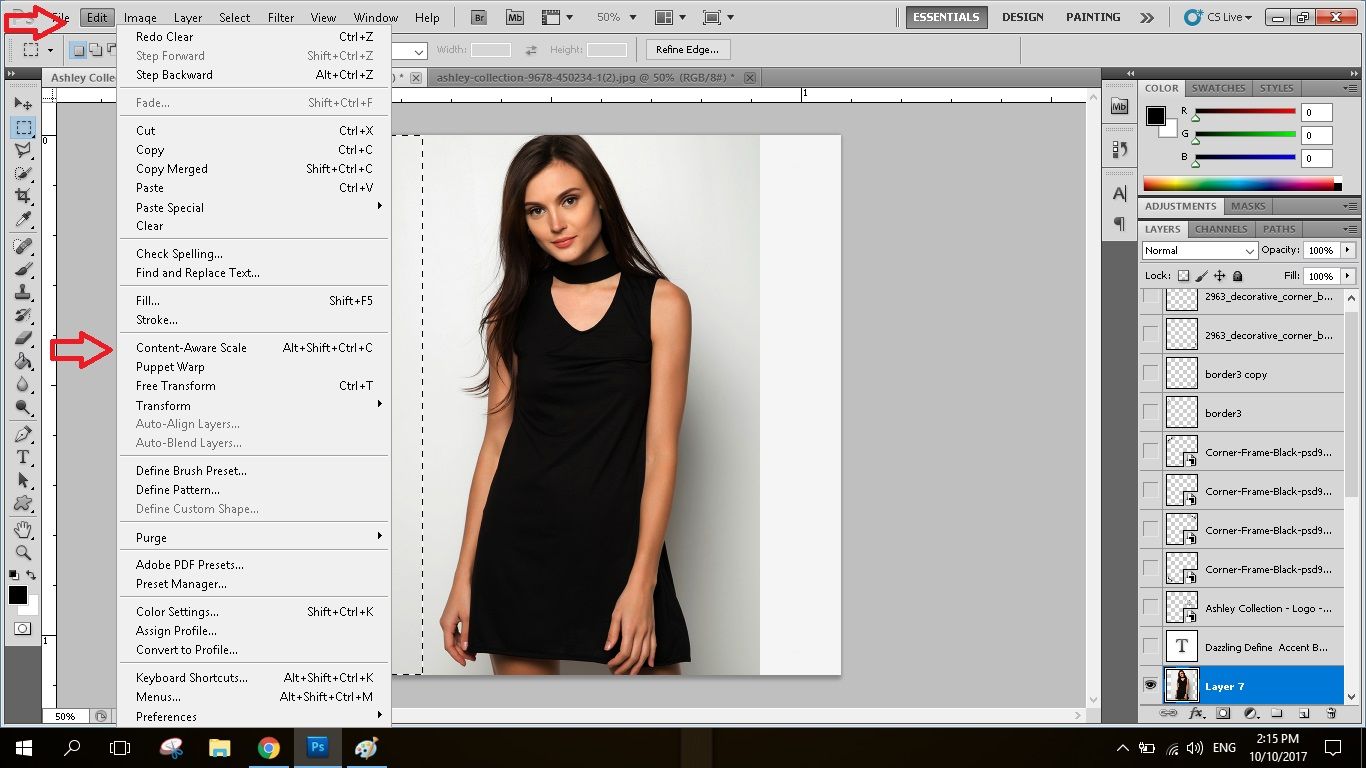Select the Move tool
The image size is (1366, 768).
point(23,103)
